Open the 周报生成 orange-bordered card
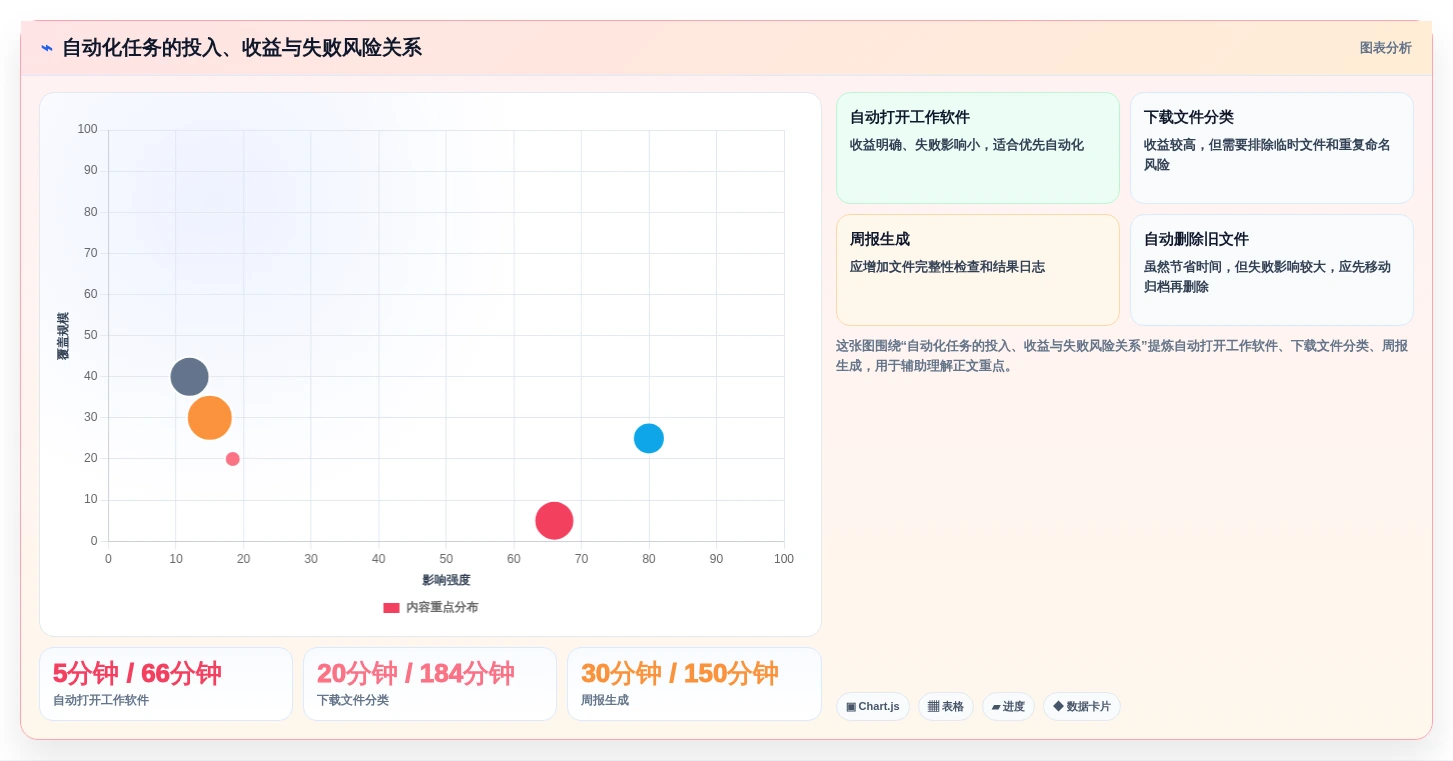This screenshot has height=761, width=1453. (977, 270)
